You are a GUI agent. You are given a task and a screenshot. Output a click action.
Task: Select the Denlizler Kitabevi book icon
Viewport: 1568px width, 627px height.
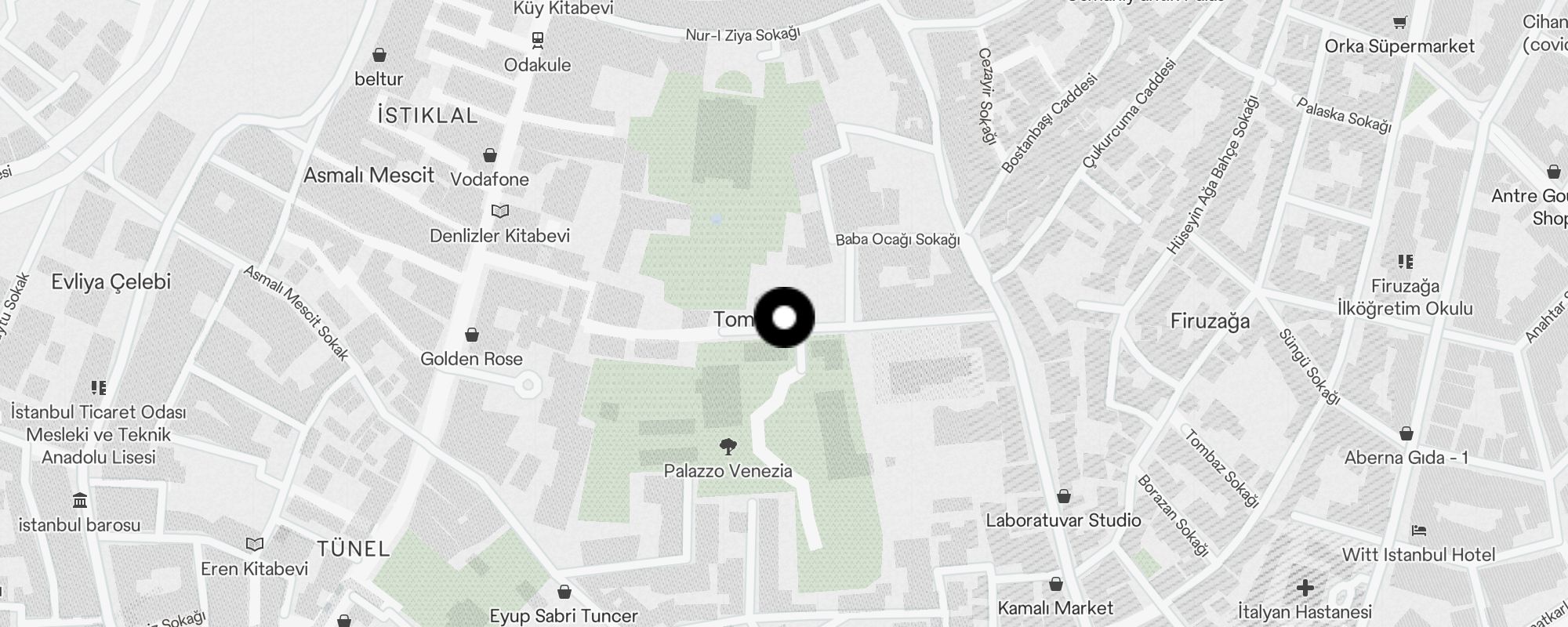pyautogui.click(x=500, y=212)
